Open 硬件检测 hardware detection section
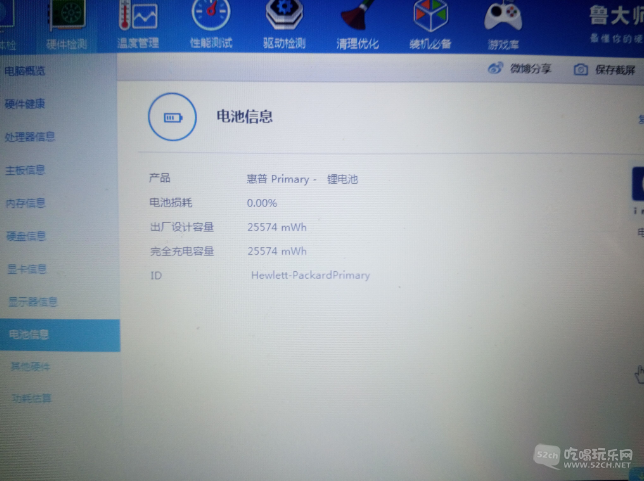Screen dimensions: 644x481 (67, 27)
